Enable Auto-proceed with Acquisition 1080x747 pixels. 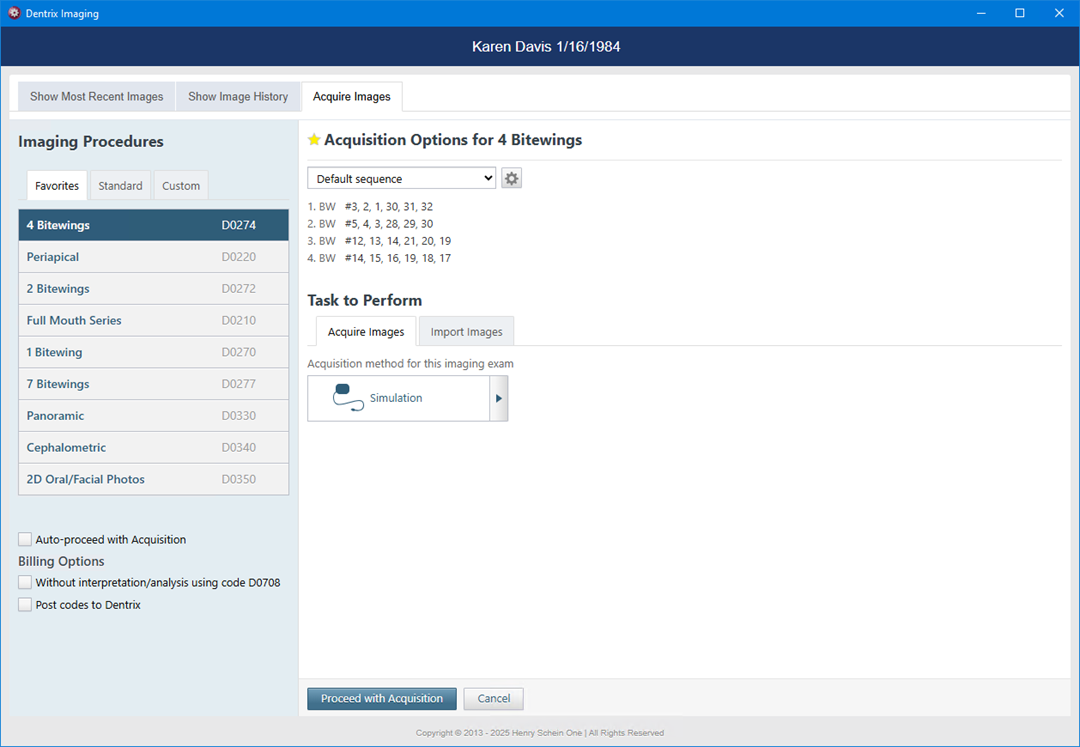(x=25, y=539)
